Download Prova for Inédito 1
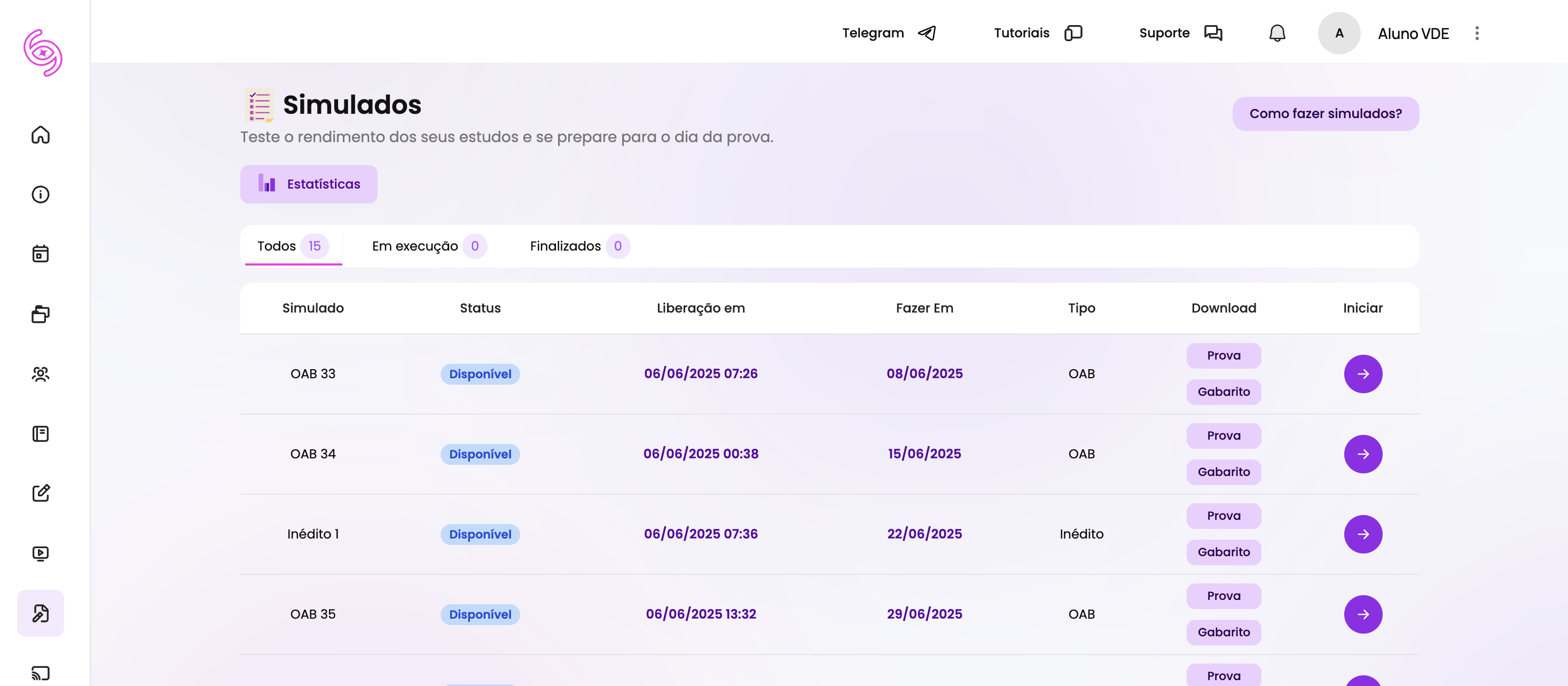The image size is (1568, 686). click(1223, 516)
